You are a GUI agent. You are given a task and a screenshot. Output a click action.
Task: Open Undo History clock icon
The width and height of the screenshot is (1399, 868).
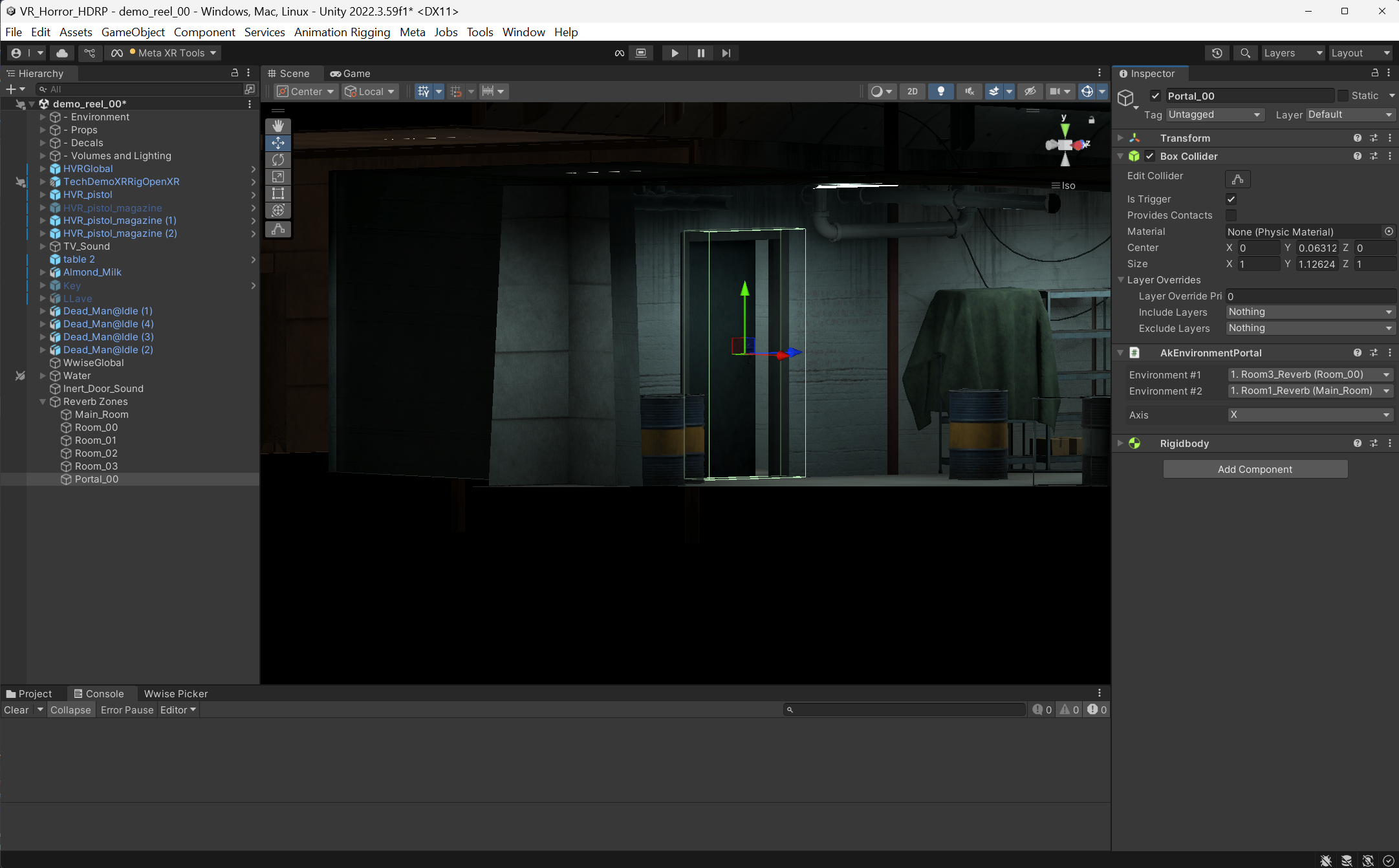point(1217,53)
